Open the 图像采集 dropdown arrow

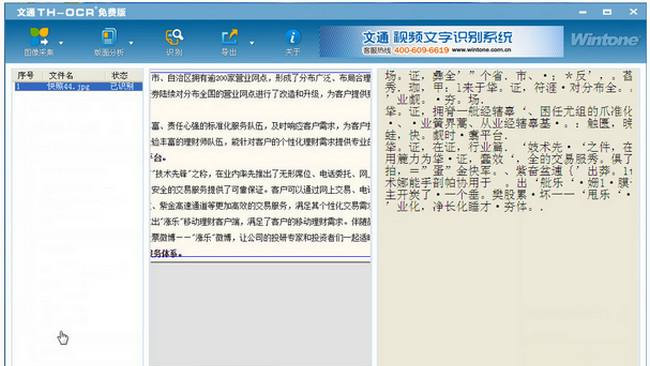pyautogui.click(x=61, y=43)
